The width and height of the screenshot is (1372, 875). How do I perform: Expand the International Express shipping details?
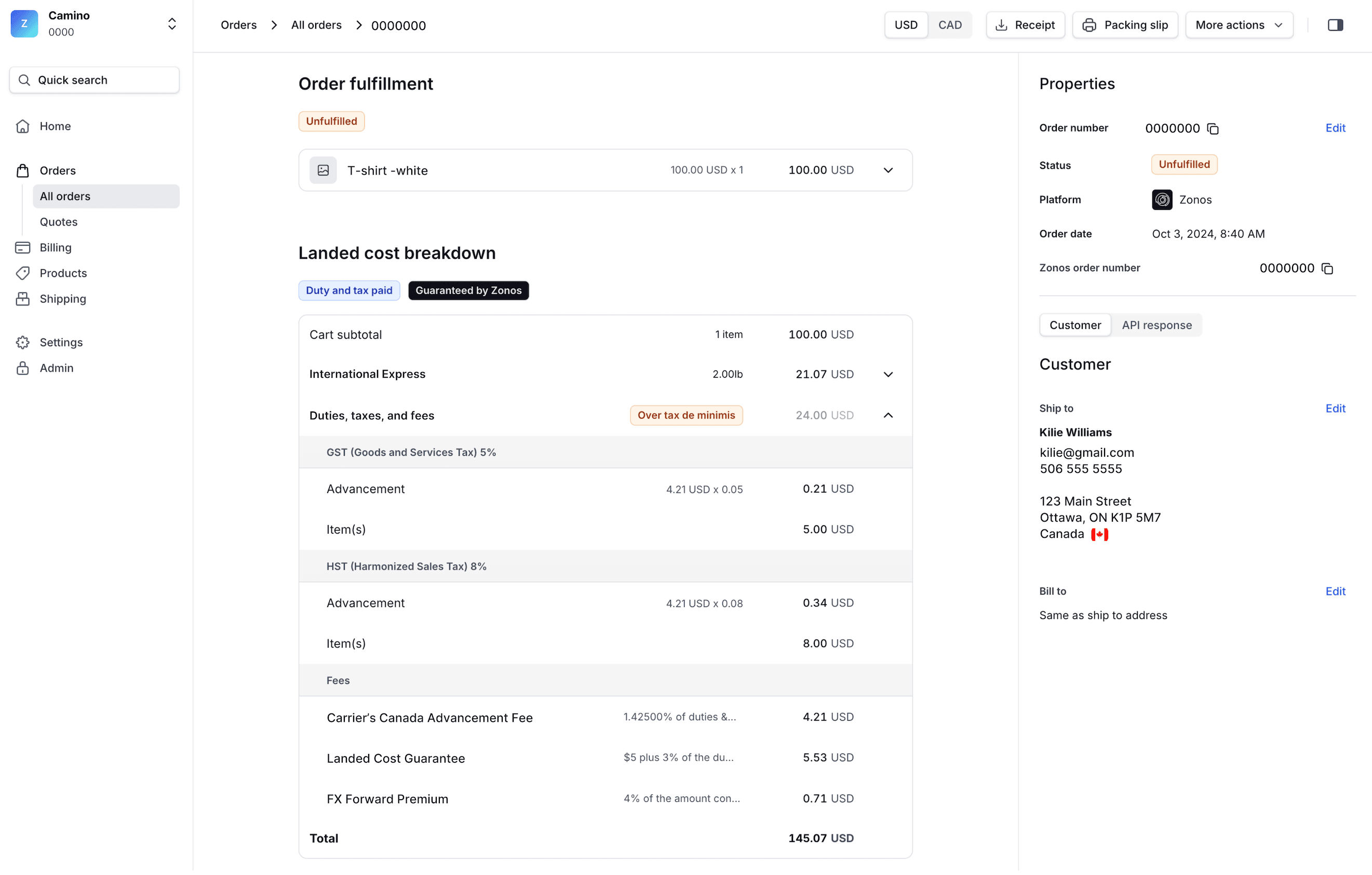tap(888, 374)
